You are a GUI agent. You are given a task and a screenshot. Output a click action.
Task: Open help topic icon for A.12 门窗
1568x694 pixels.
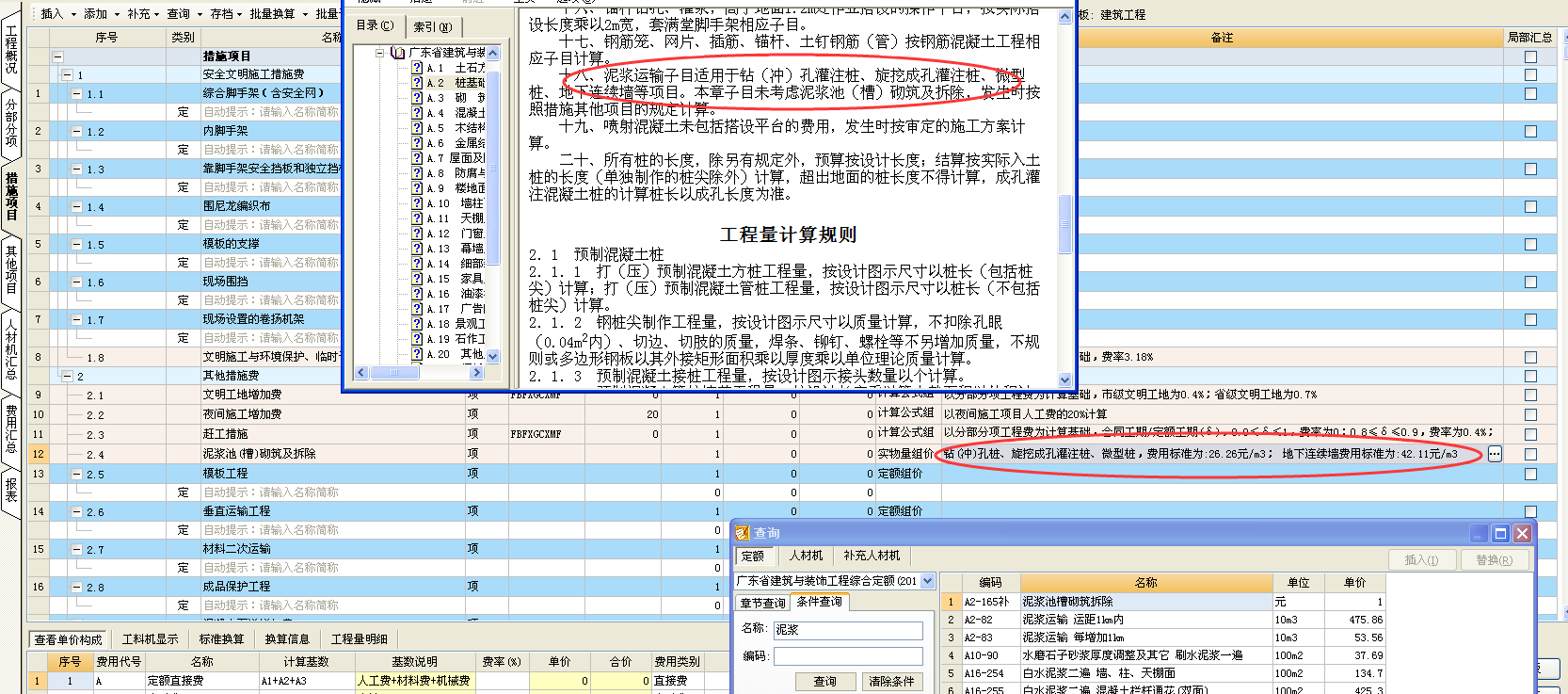pyautogui.click(x=417, y=234)
